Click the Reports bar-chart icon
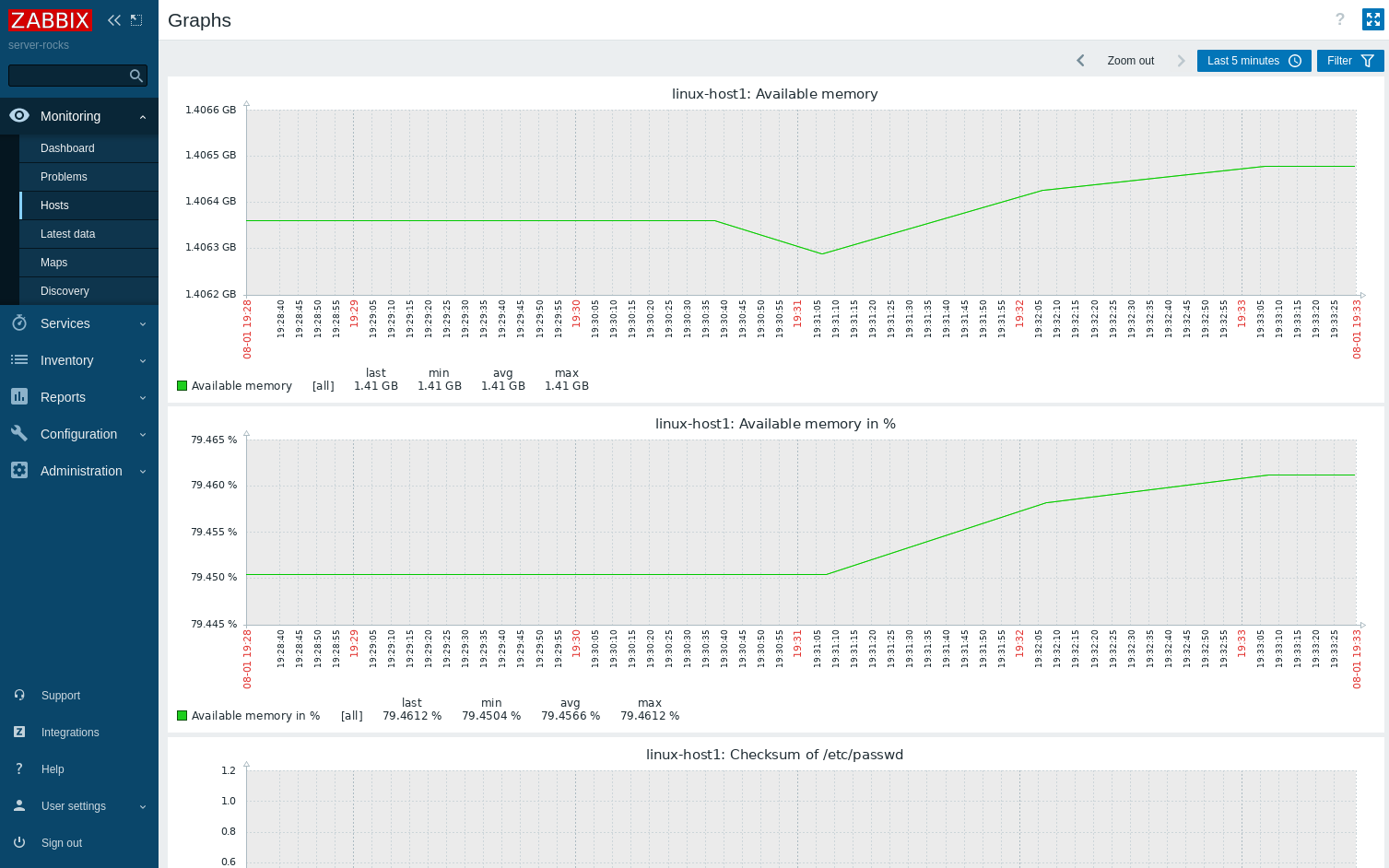The height and width of the screenshot is (868, 1389). (19, 396)
